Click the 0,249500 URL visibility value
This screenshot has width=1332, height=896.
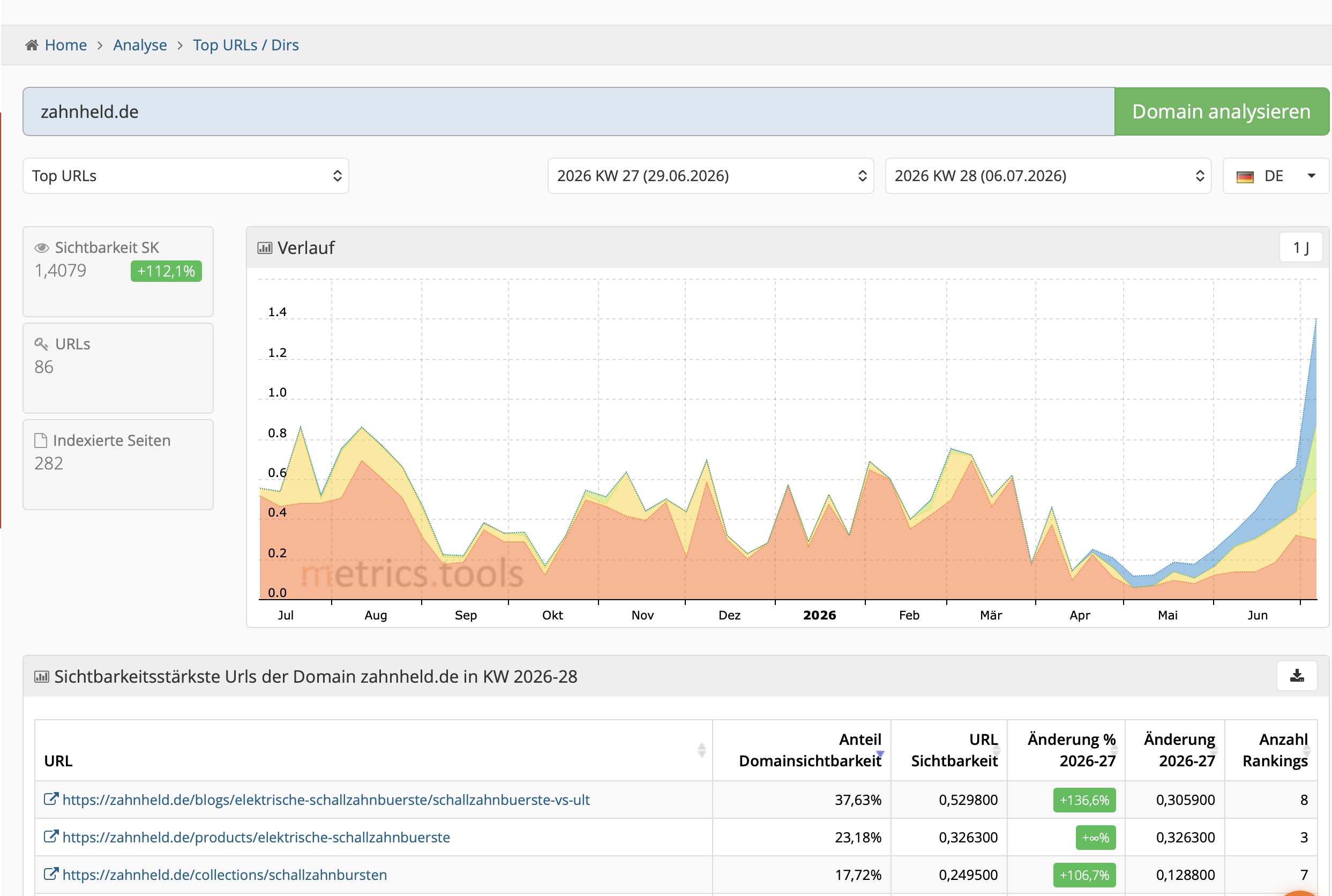click(968, 876)
